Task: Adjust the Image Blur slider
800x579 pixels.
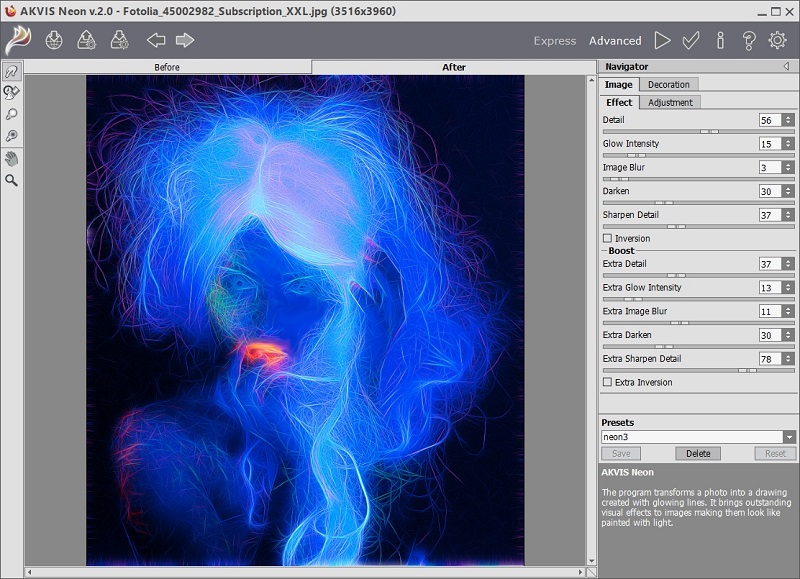Action: pyautogui.click(x=698, y=179)
